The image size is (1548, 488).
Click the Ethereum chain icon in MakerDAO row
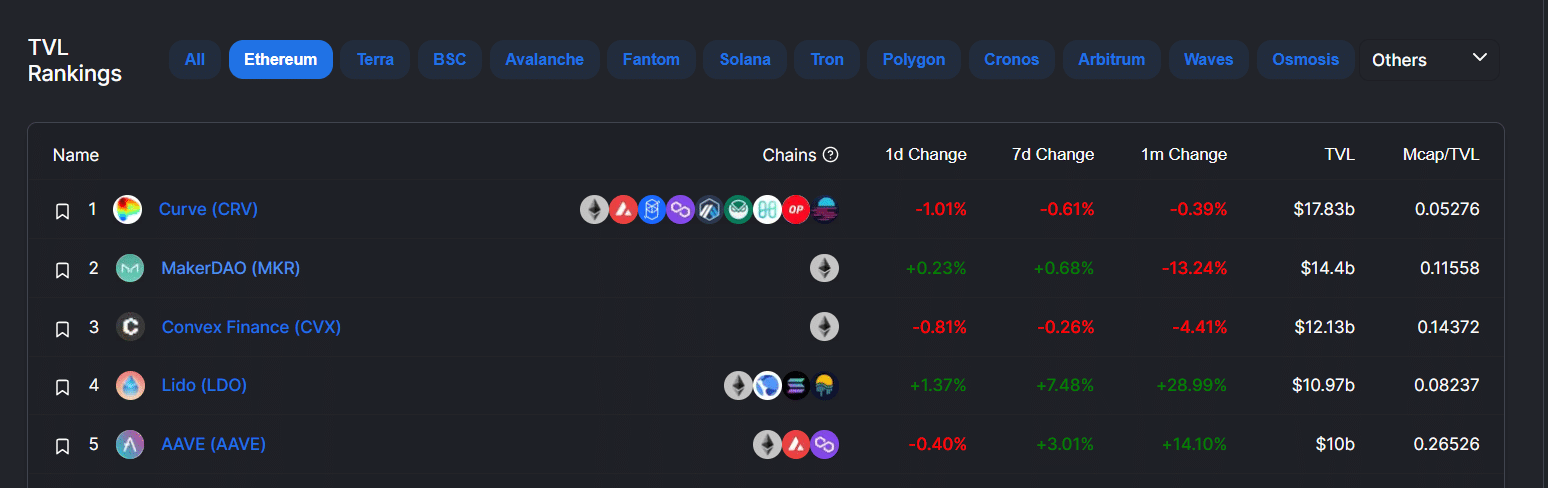click(824, 268)
